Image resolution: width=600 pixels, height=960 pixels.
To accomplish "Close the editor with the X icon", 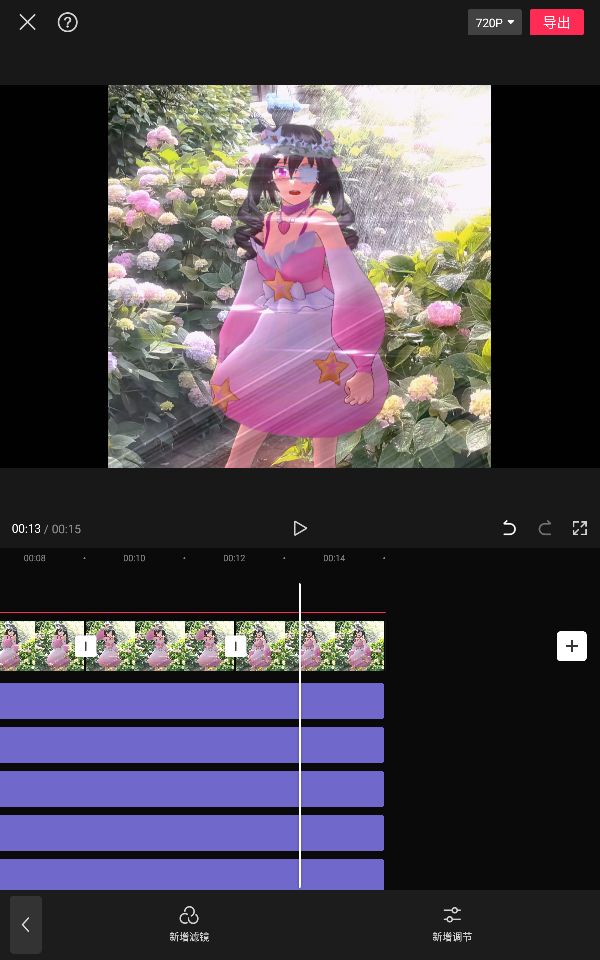I will tap(27, 22).
